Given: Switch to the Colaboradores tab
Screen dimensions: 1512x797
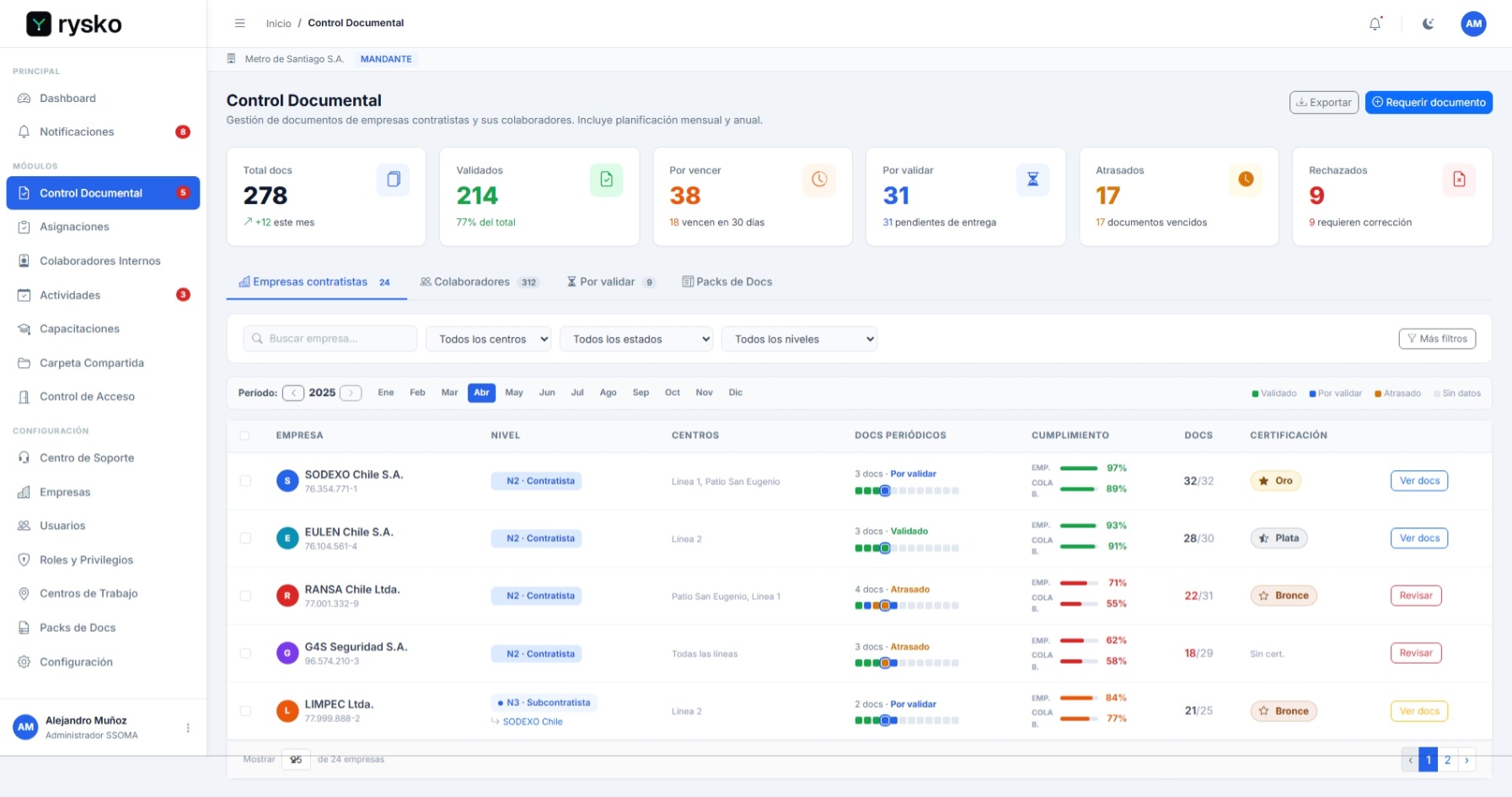Looking at the screenshot, I should [480, 282].
